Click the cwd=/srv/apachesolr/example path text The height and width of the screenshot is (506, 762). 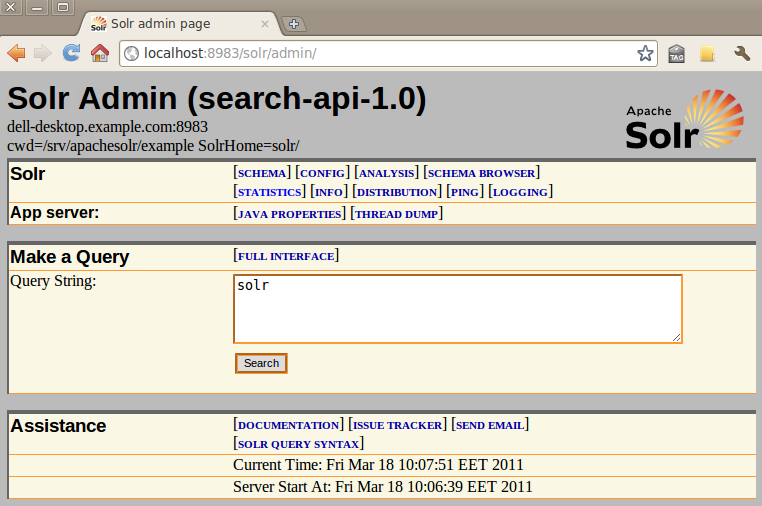(x=100, y=146)
